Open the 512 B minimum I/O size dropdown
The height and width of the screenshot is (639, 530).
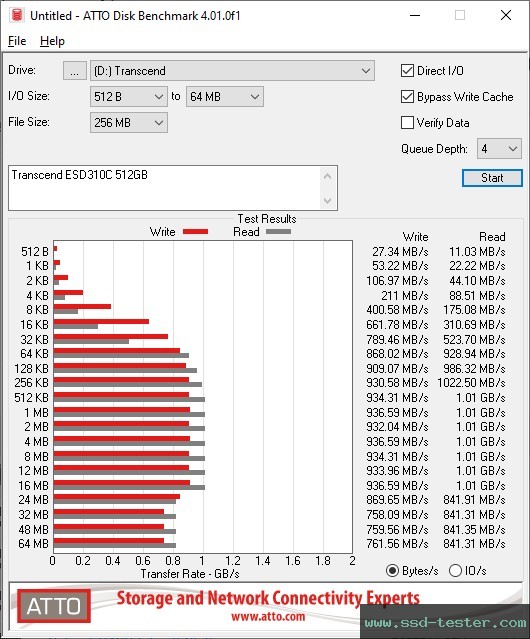tap(129, 97)
